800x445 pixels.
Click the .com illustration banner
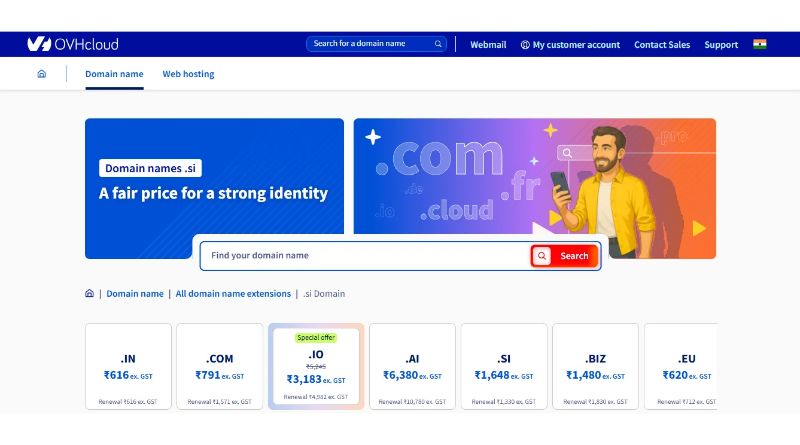pyautogui.click(x=534, y=188)
